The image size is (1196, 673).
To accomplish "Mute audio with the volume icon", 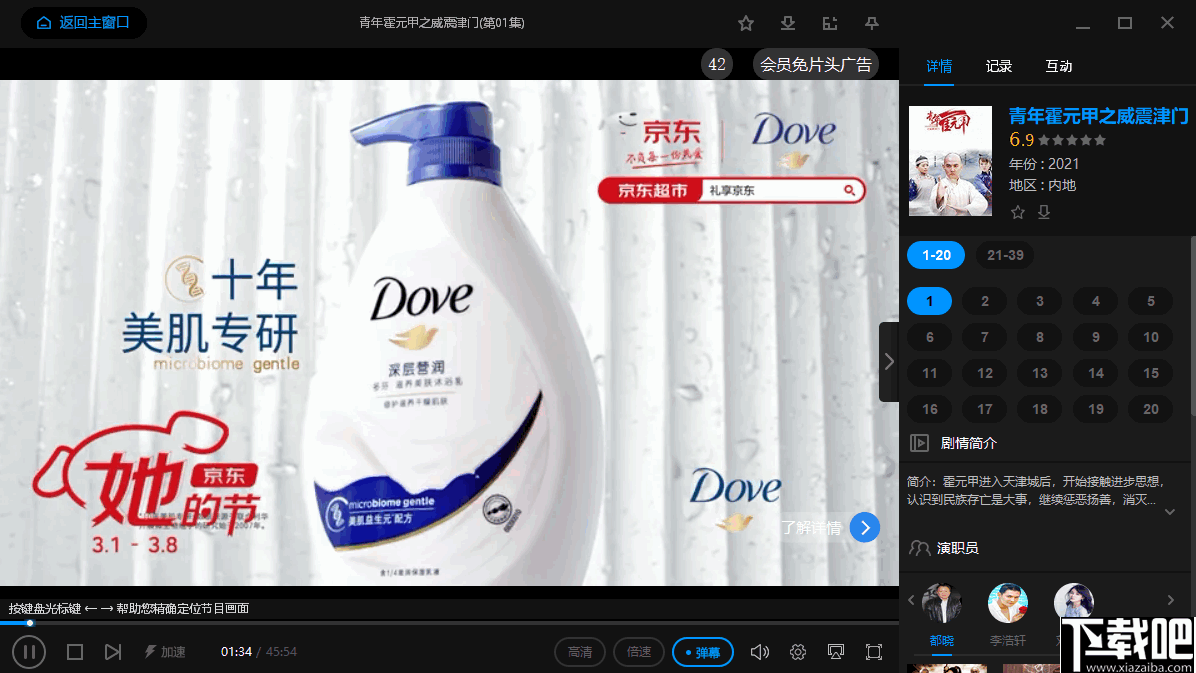I will pyautogui.click(x=760, y=652).
